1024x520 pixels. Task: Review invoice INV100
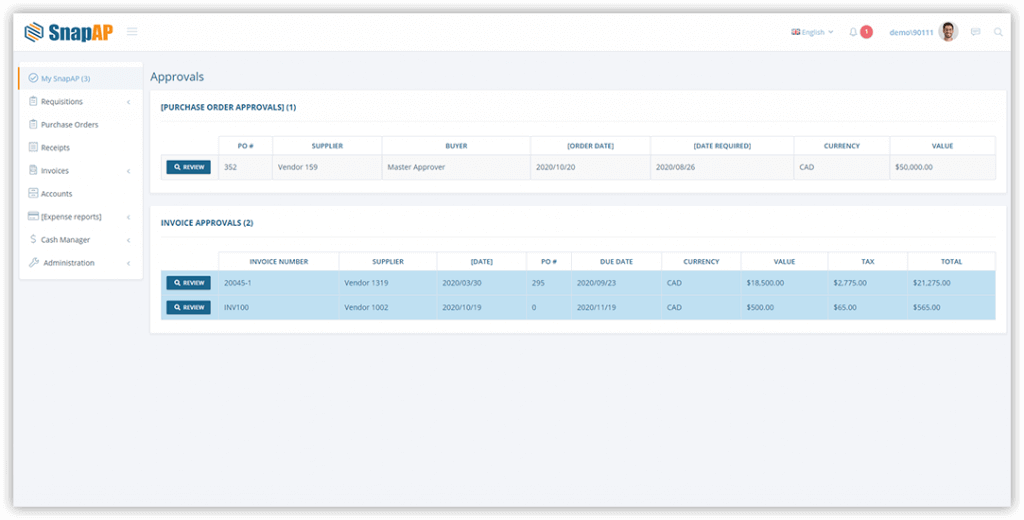coord(189,307)
